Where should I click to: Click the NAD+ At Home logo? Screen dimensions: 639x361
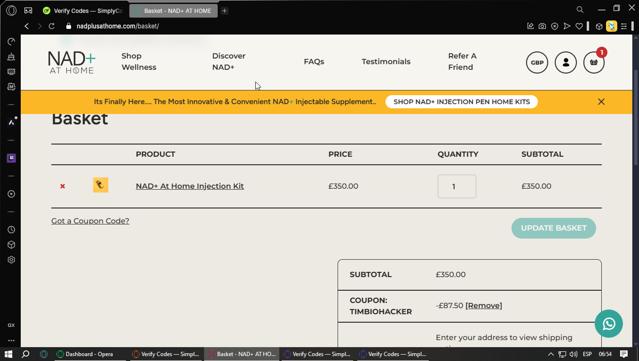pos(71,62)
